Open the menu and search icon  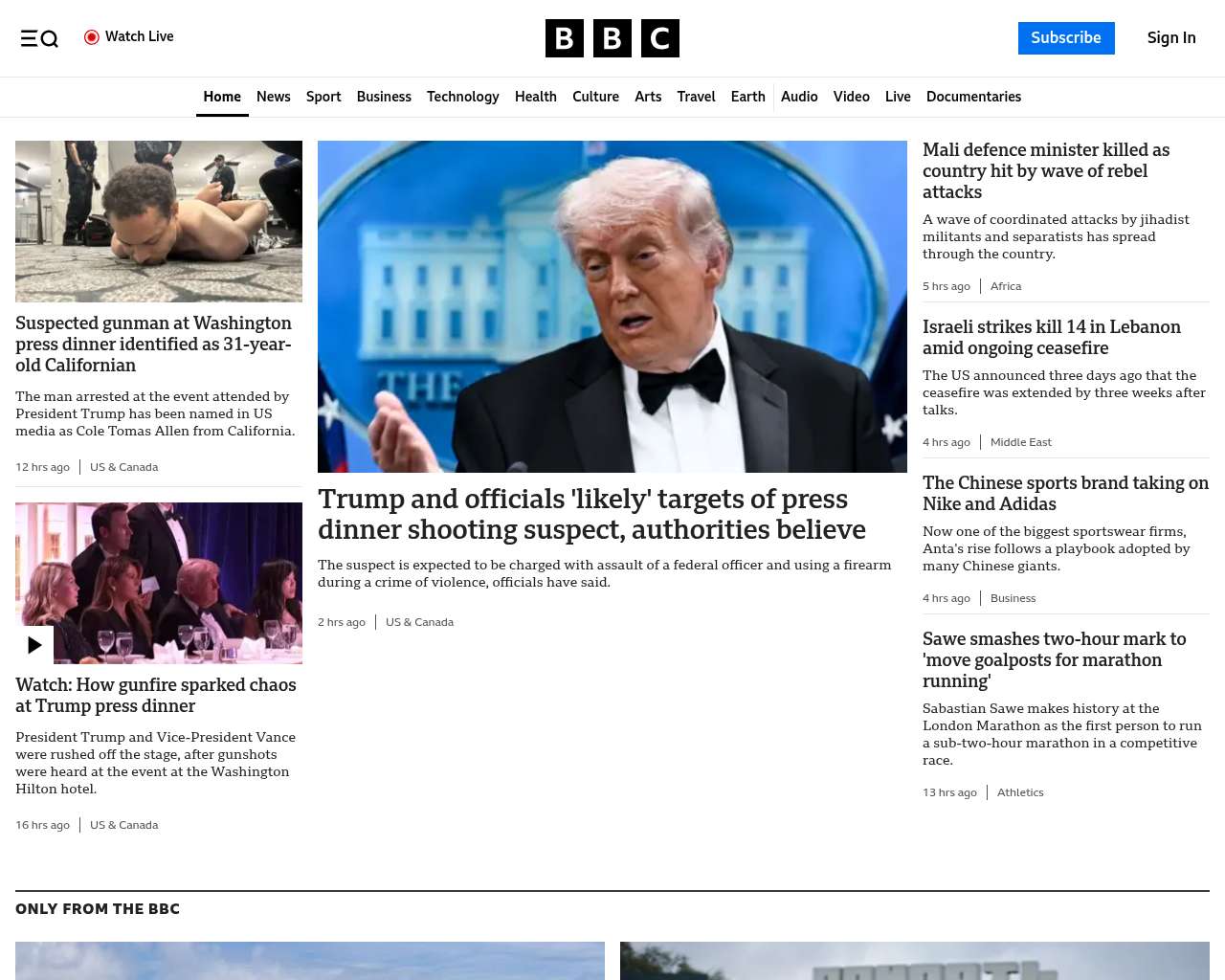click(39, 38)
